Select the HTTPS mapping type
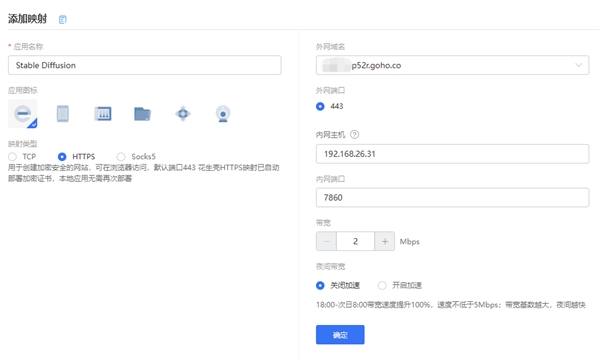The height and width of the screenshot is (360, 600). tap(62, 156)
